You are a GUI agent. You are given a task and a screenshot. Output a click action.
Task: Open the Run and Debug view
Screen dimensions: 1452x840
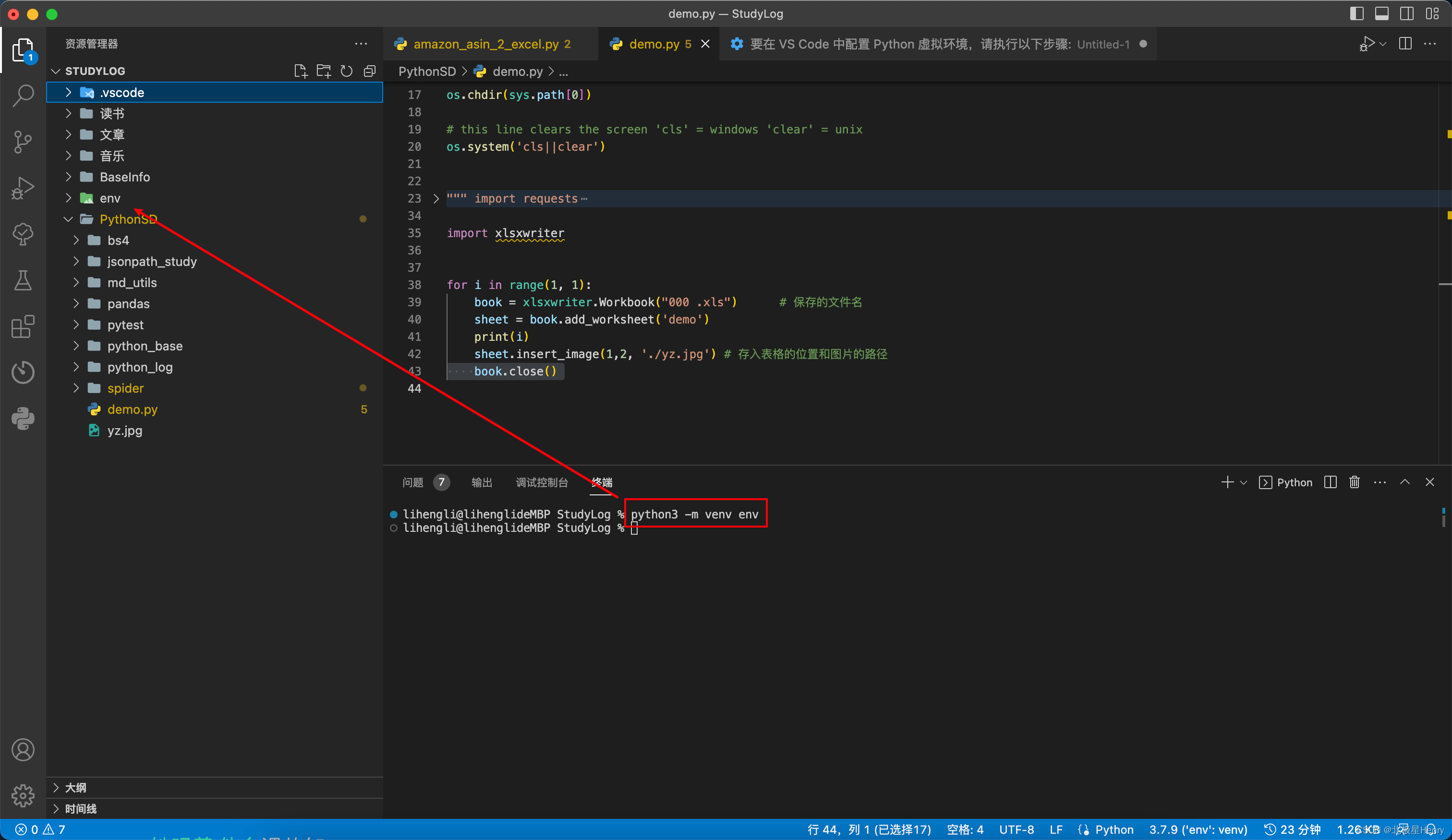[x=23, y=188]
